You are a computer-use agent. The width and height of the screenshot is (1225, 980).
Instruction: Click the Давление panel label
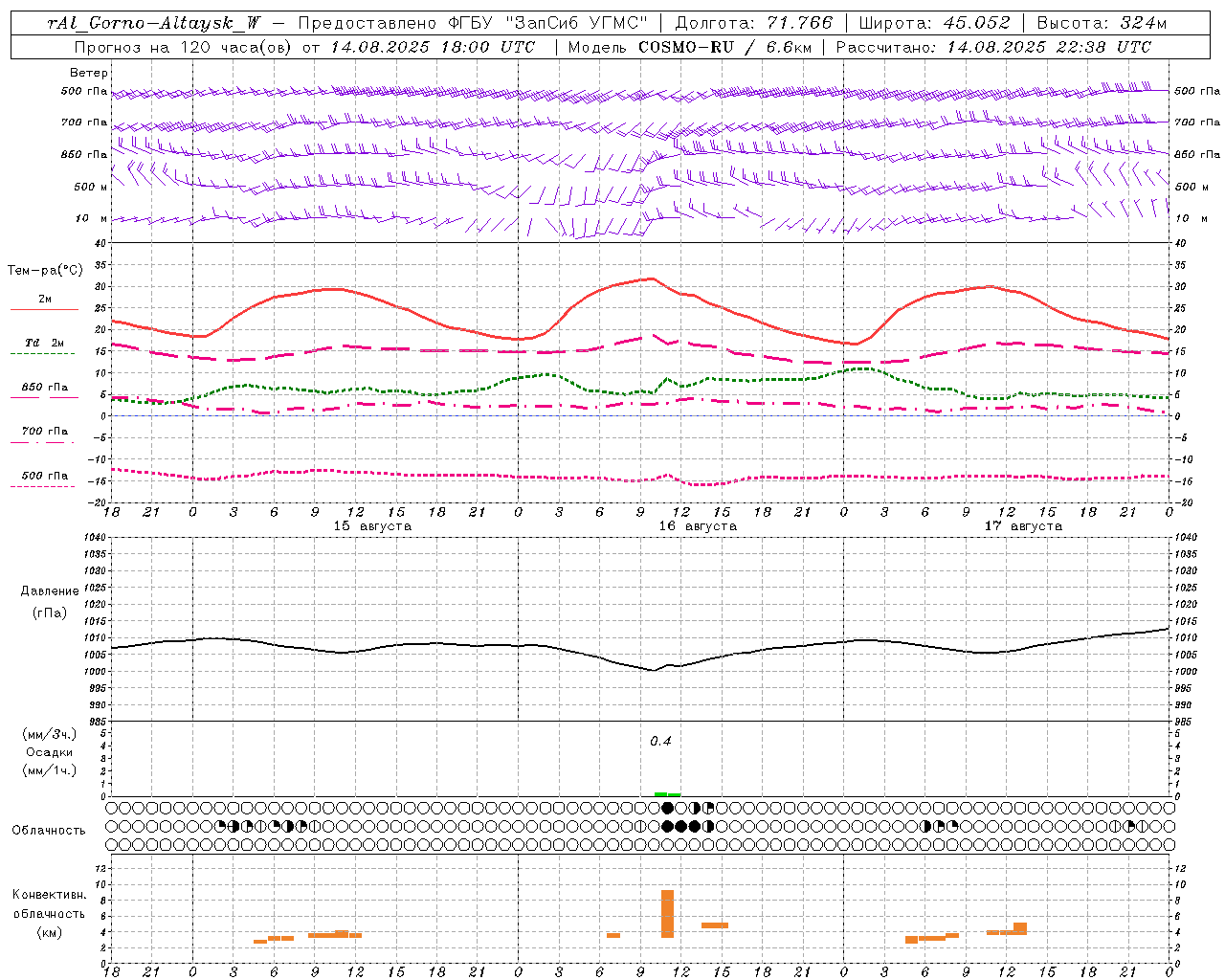pyautogui.click(x=50, y=591)
